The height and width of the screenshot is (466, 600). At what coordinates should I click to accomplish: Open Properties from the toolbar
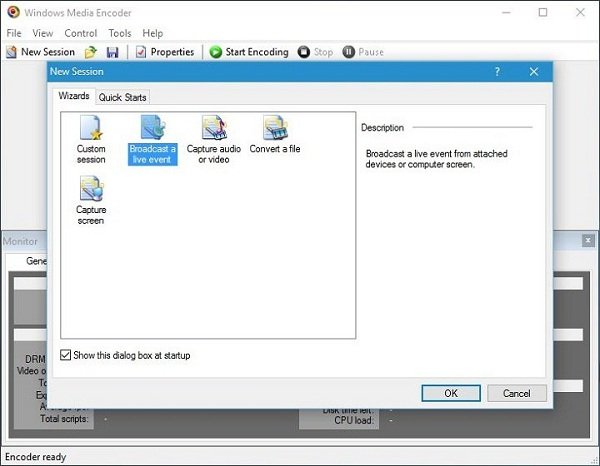165,52
